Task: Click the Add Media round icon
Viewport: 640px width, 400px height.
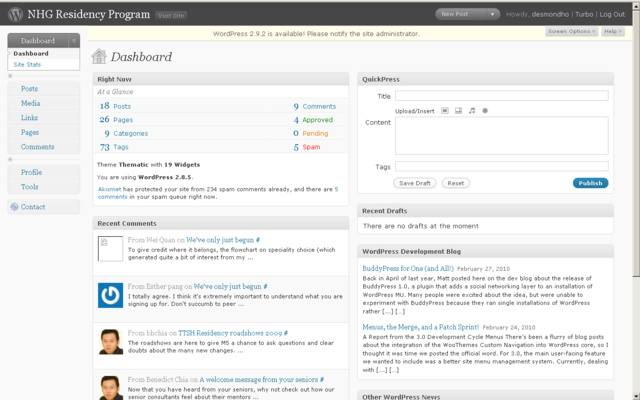Action: coord(485,111)
